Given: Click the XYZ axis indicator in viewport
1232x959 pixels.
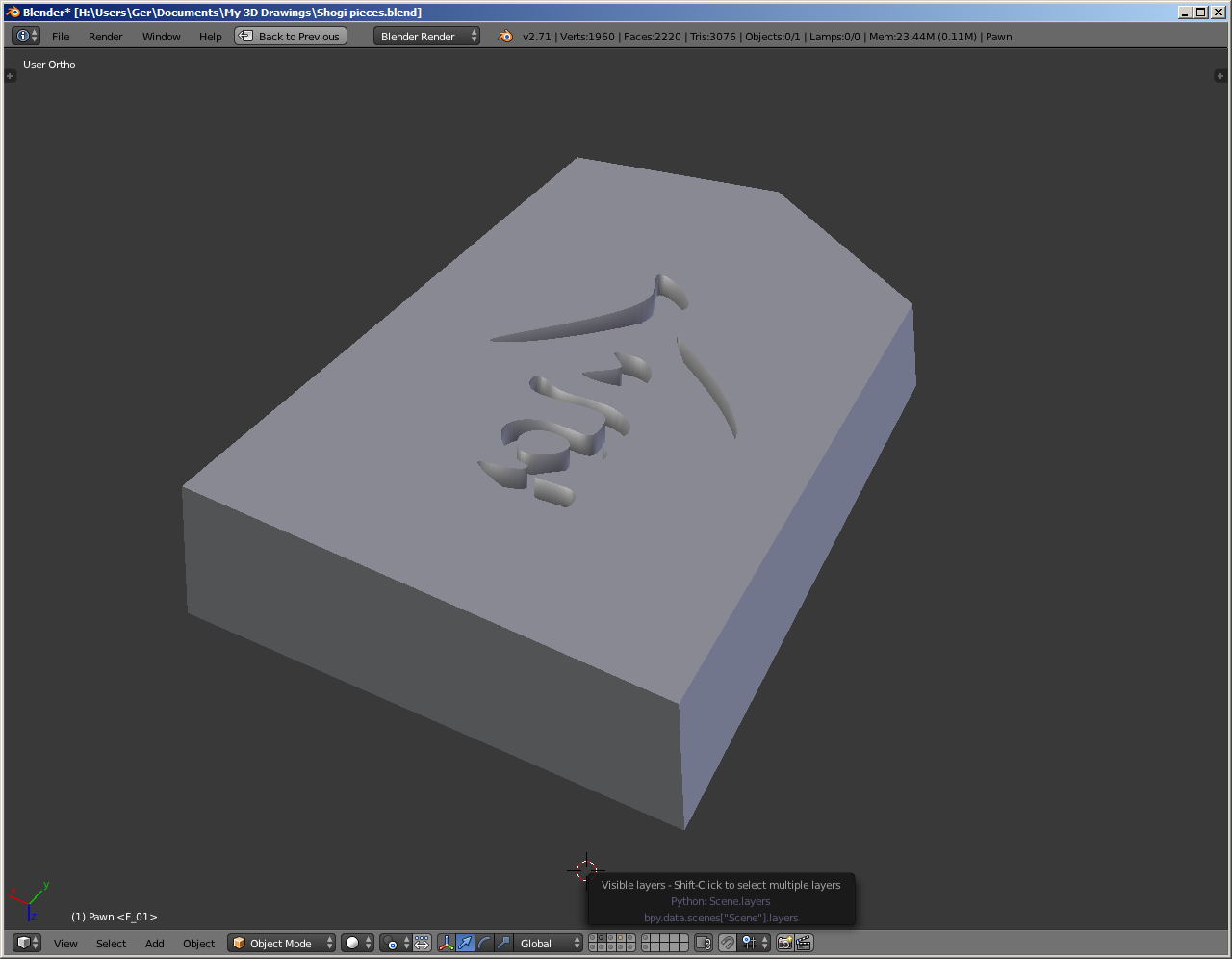Looking at the screenshot, I should click(29, 902).
